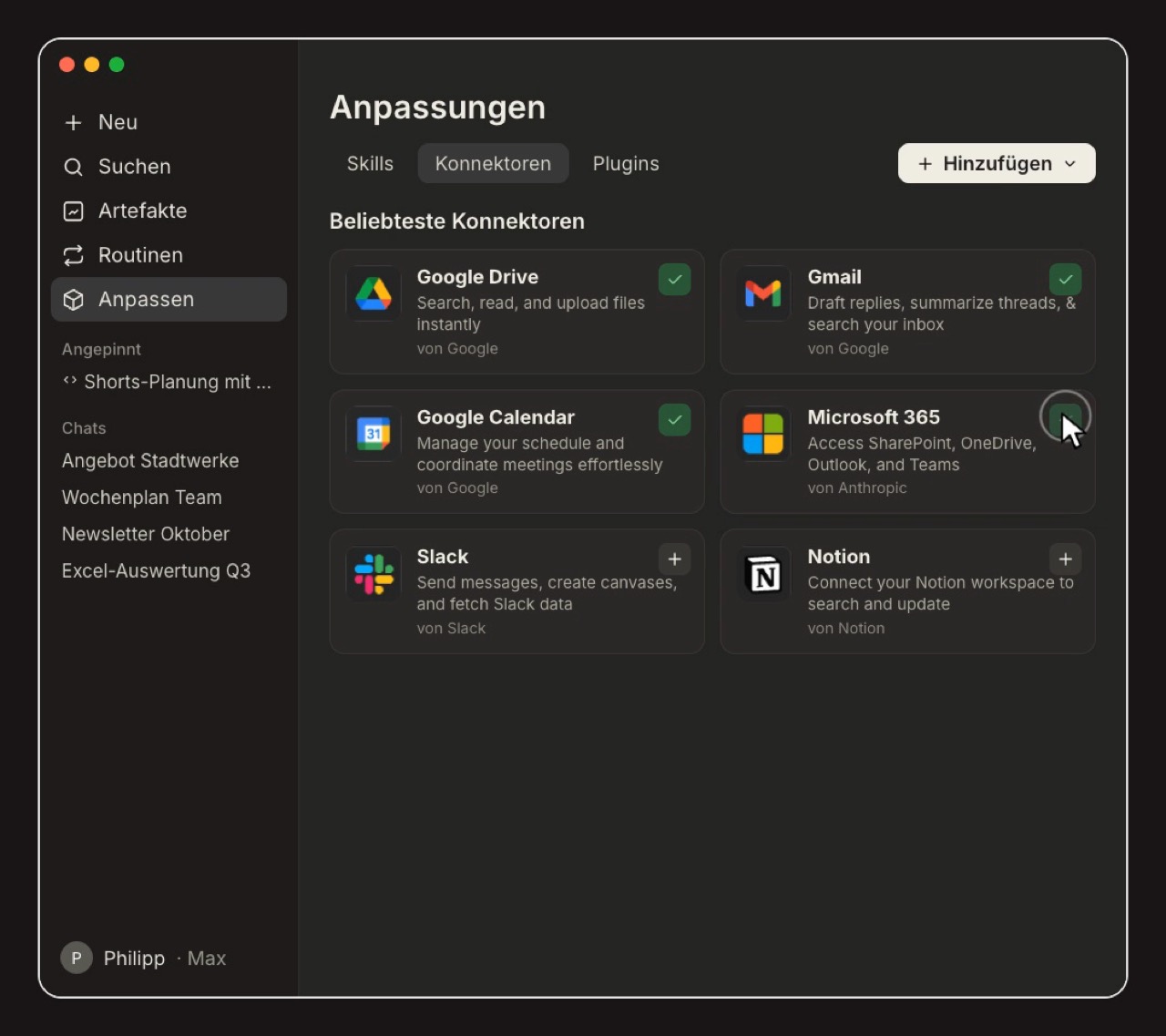Click the Artefakte chart icon

[x=74, y=211]
